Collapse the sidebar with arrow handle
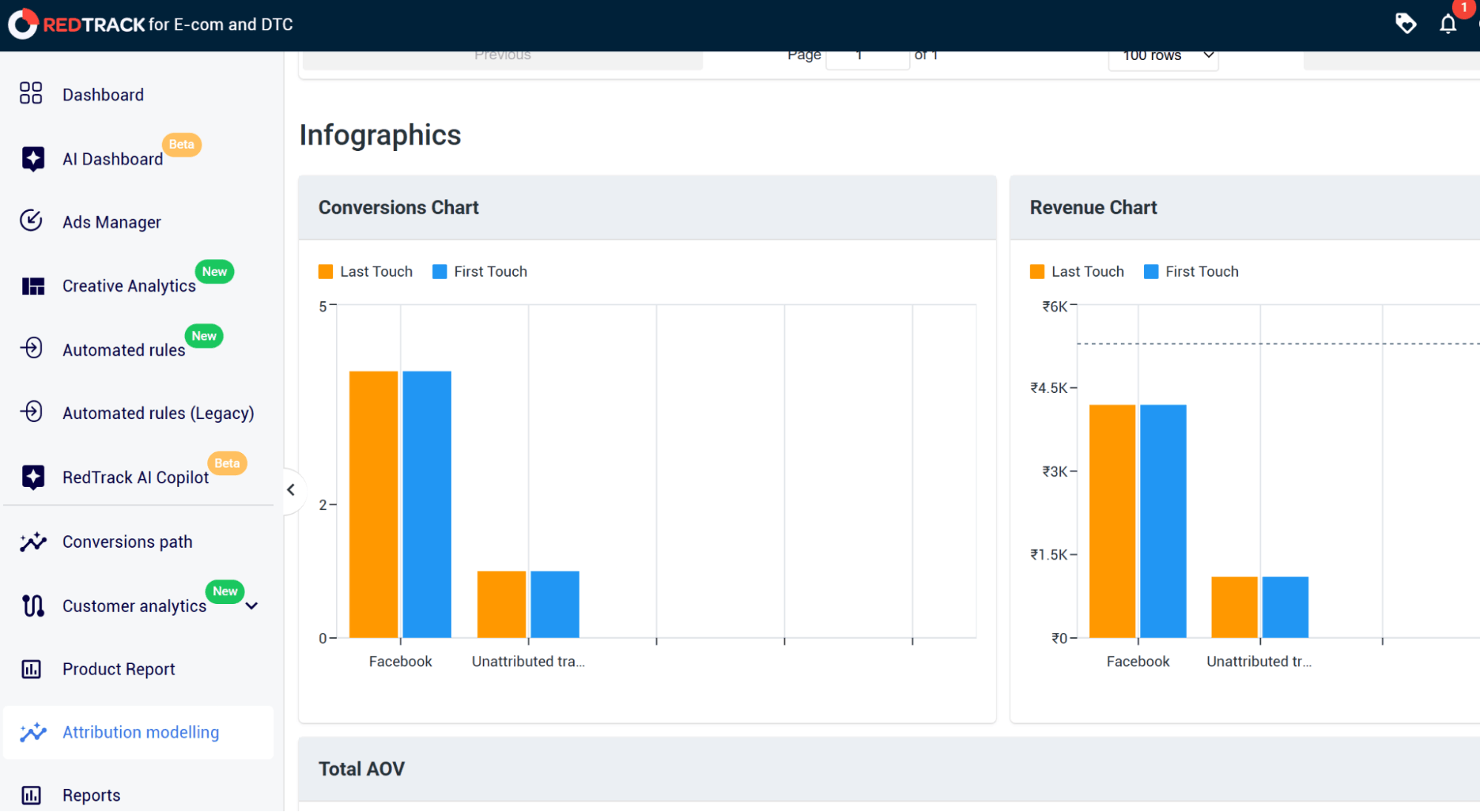Image resolution: width=1480 pixels, height=812 pixels. (x=291, y=489)
